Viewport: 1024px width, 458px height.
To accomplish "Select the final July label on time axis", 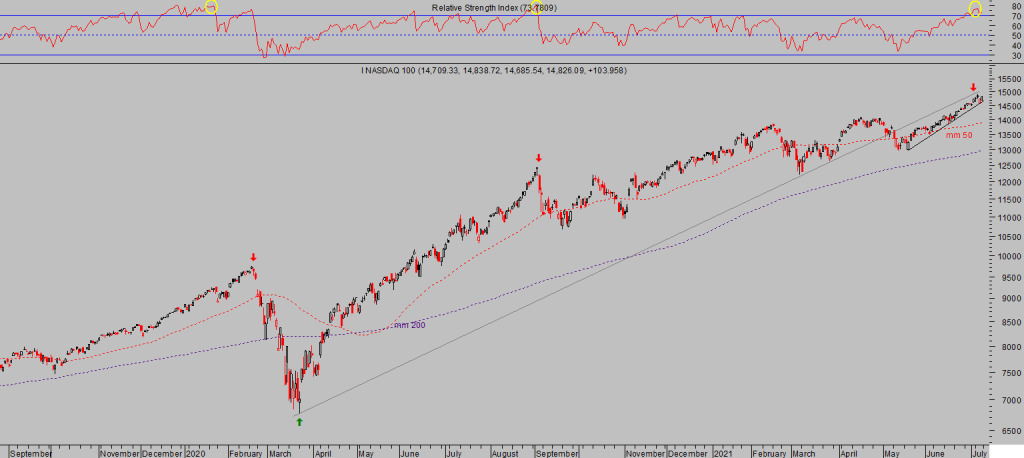I will click(978, 453).
